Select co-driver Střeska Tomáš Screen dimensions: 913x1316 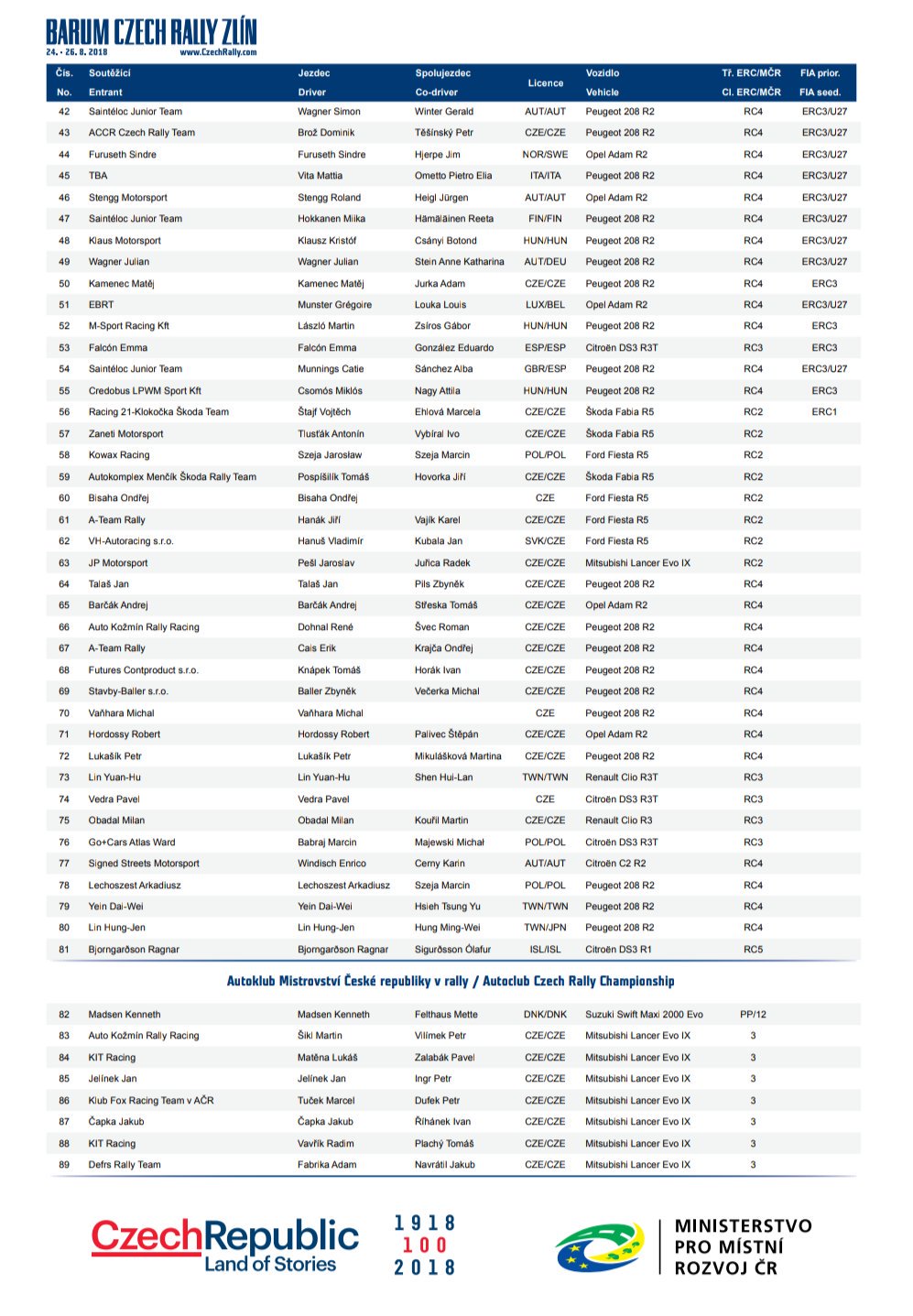tap(445, 605)
